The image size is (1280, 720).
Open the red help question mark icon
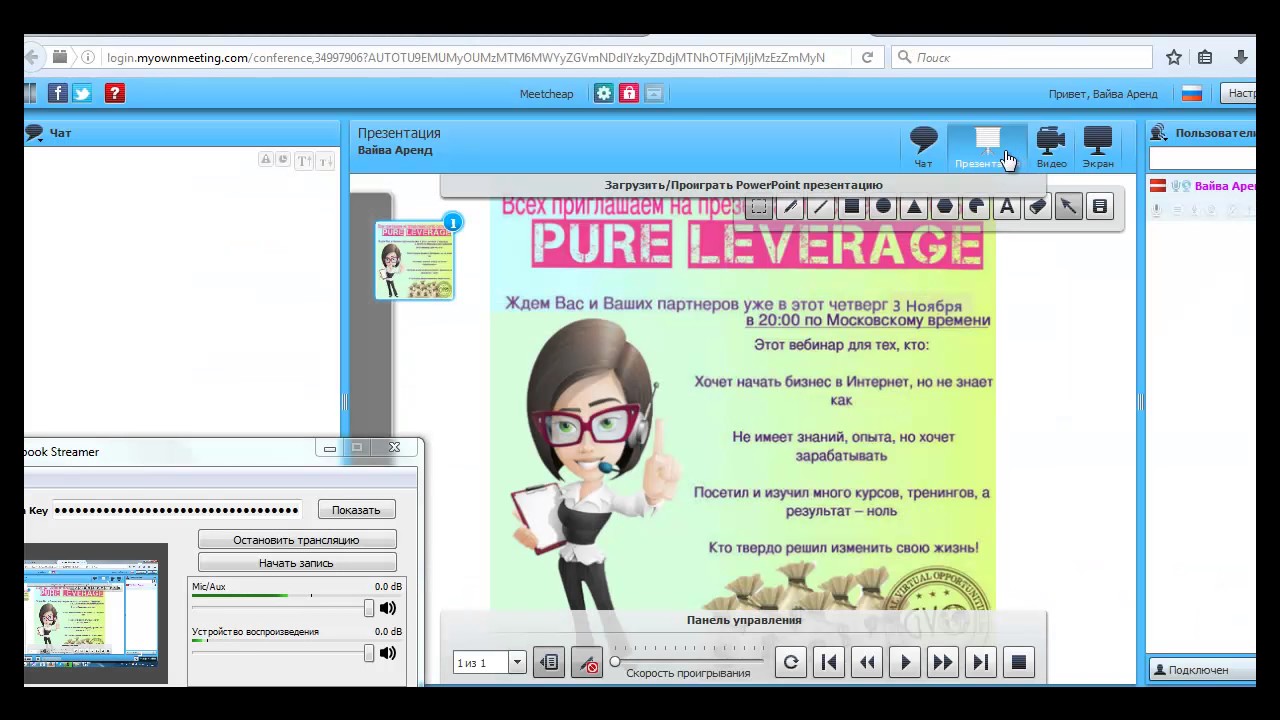point(115,93)
